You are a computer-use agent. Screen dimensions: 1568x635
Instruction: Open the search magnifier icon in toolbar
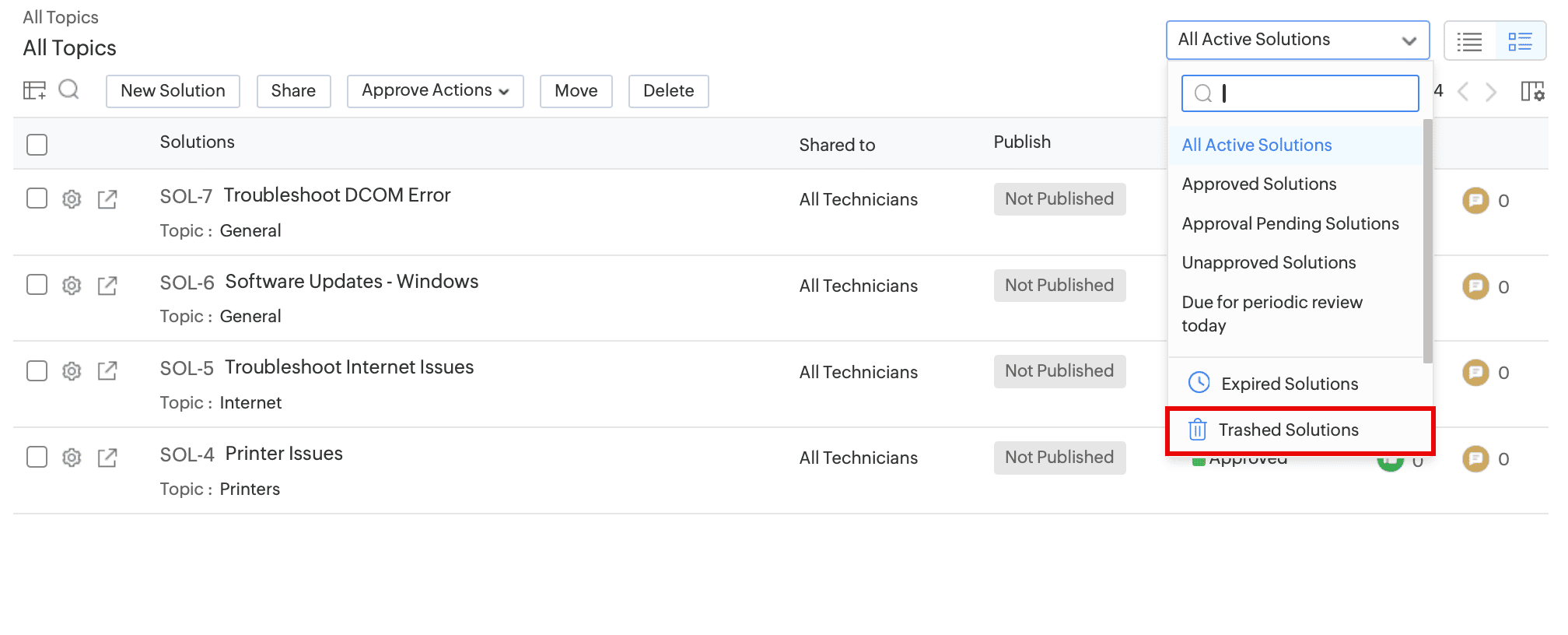69,89
